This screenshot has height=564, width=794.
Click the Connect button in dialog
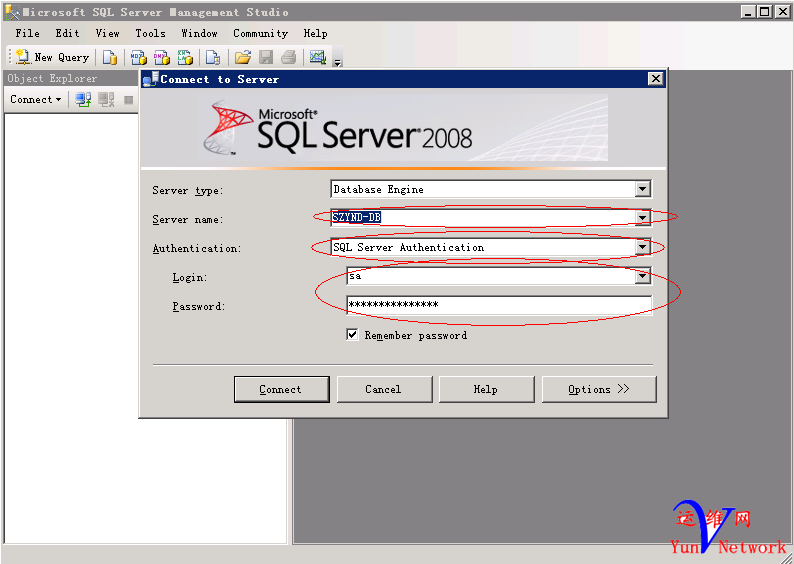[282, 389]
